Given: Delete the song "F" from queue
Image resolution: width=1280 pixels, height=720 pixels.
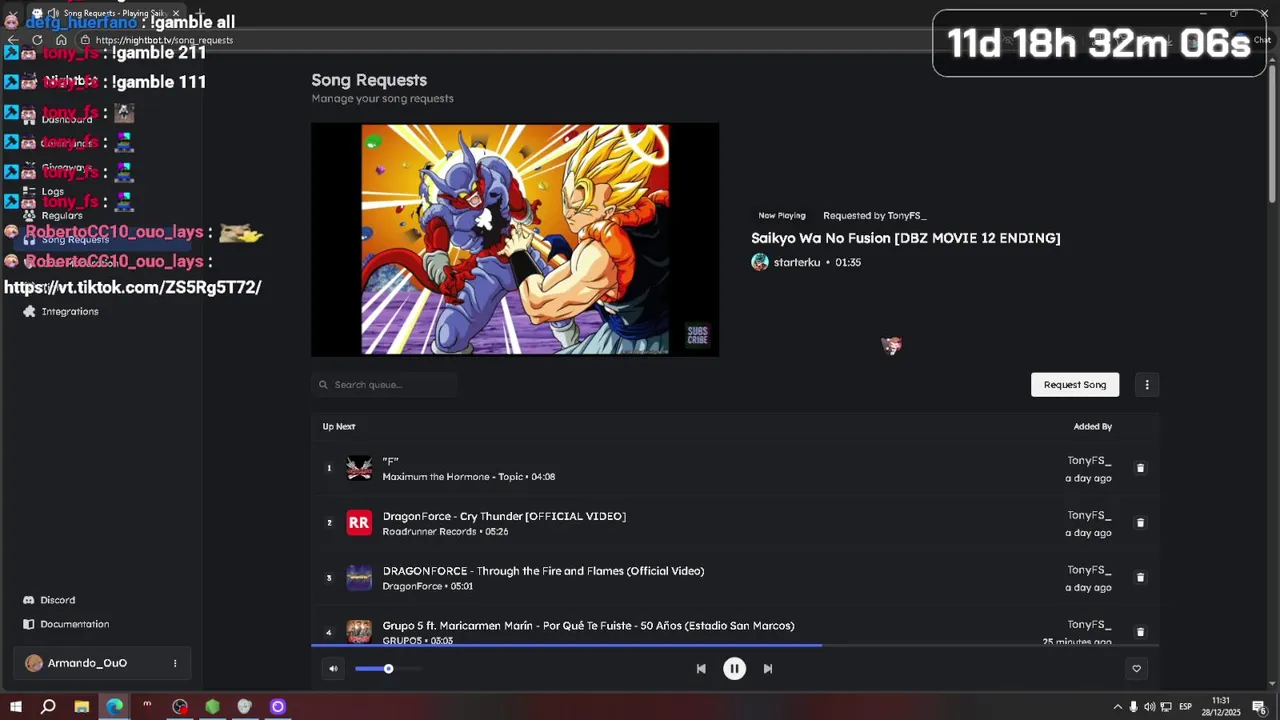Looking at the screenshot, I should point(1140,468).
